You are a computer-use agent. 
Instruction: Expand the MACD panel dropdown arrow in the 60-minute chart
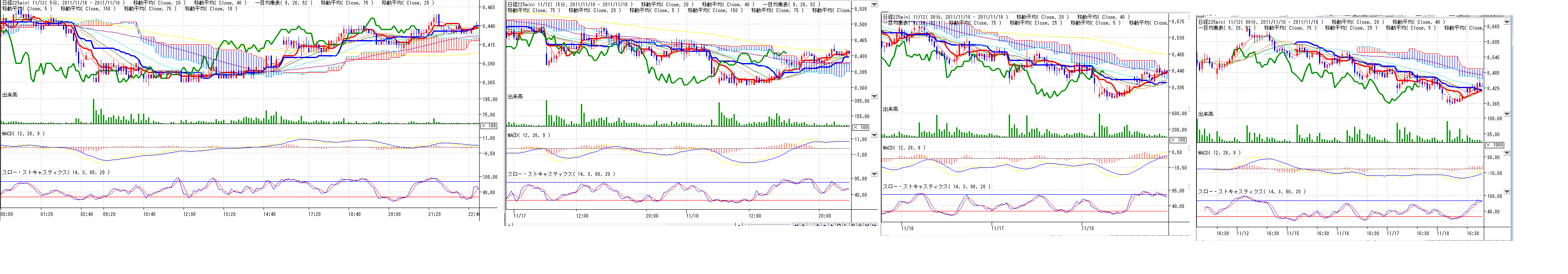pyautogui.click(x=1507, y=153)
